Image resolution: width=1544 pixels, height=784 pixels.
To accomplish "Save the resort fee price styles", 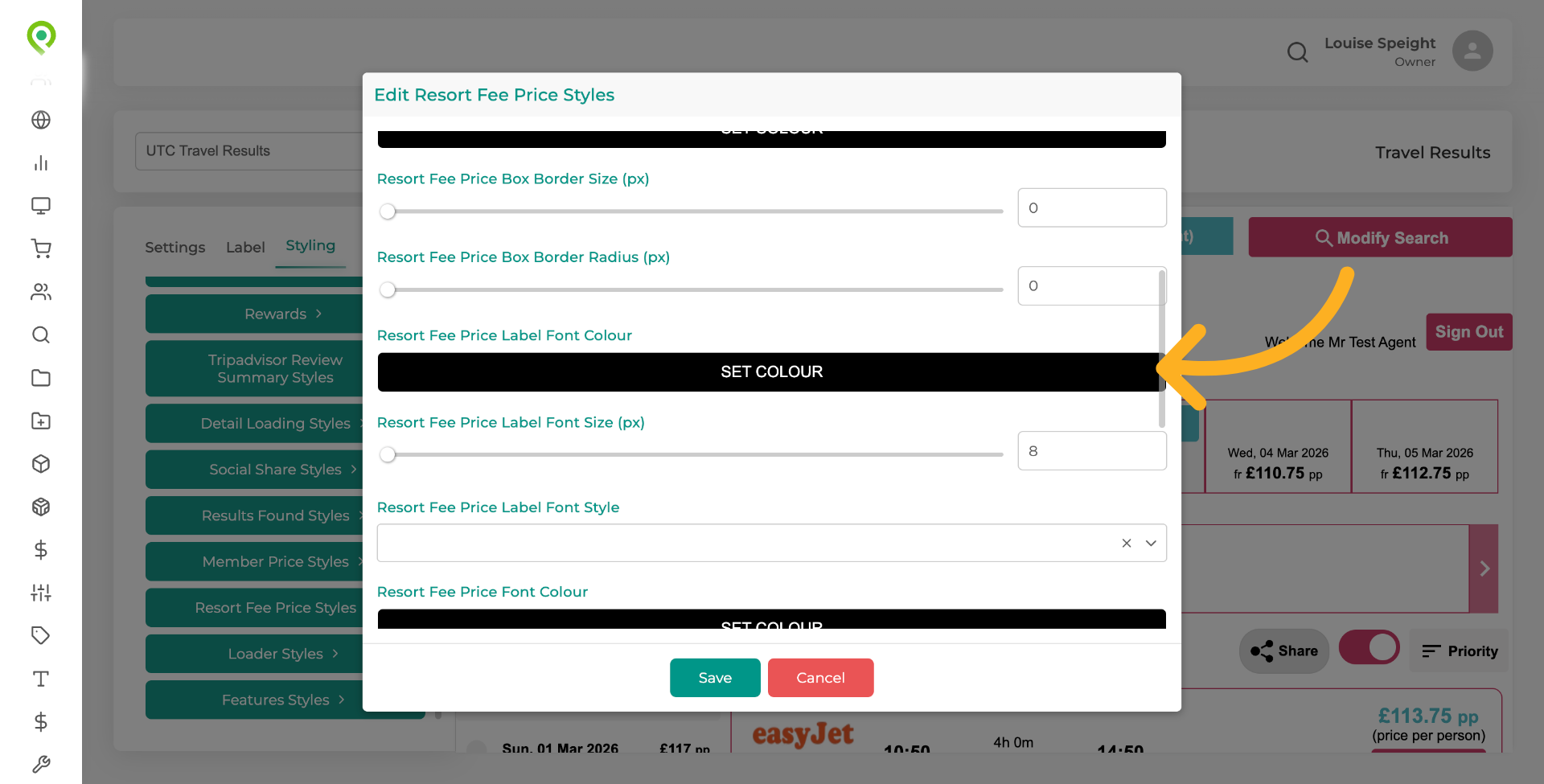I will [x=715, y=678].
